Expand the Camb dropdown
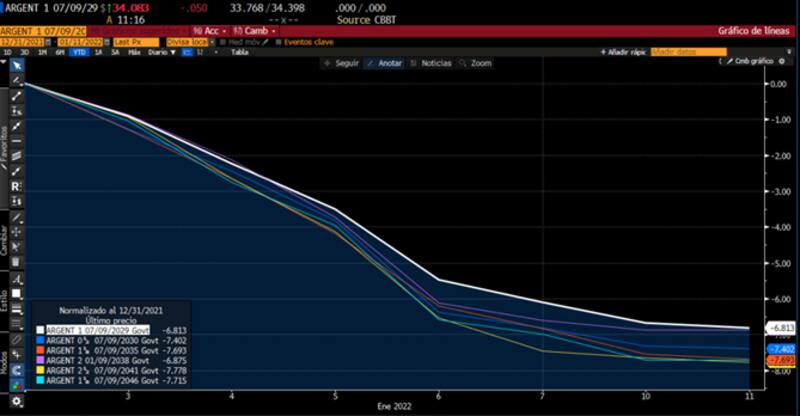 (x=257, y=30)
